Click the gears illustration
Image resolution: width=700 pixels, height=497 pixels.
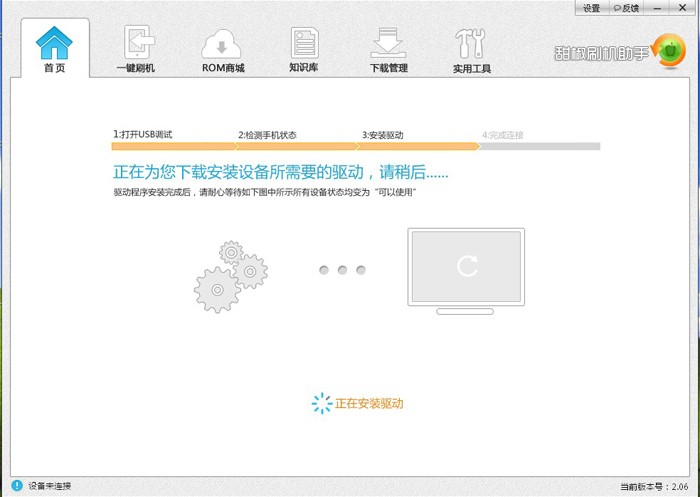tap(231, 277)
